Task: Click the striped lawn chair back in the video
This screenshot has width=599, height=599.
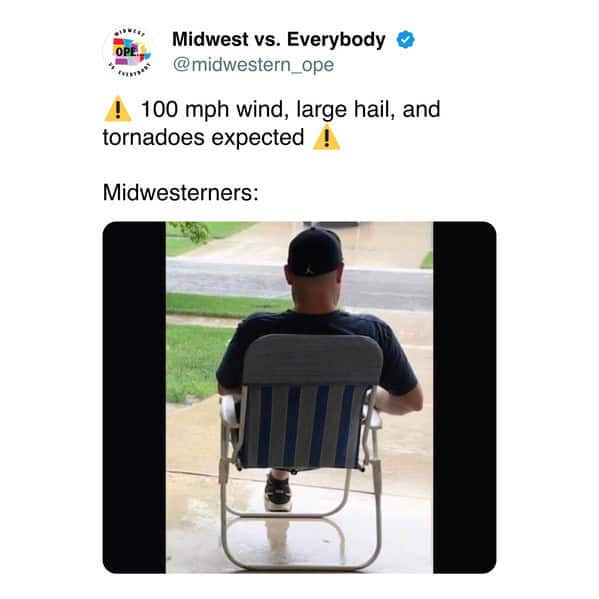Action: point(302,427)
